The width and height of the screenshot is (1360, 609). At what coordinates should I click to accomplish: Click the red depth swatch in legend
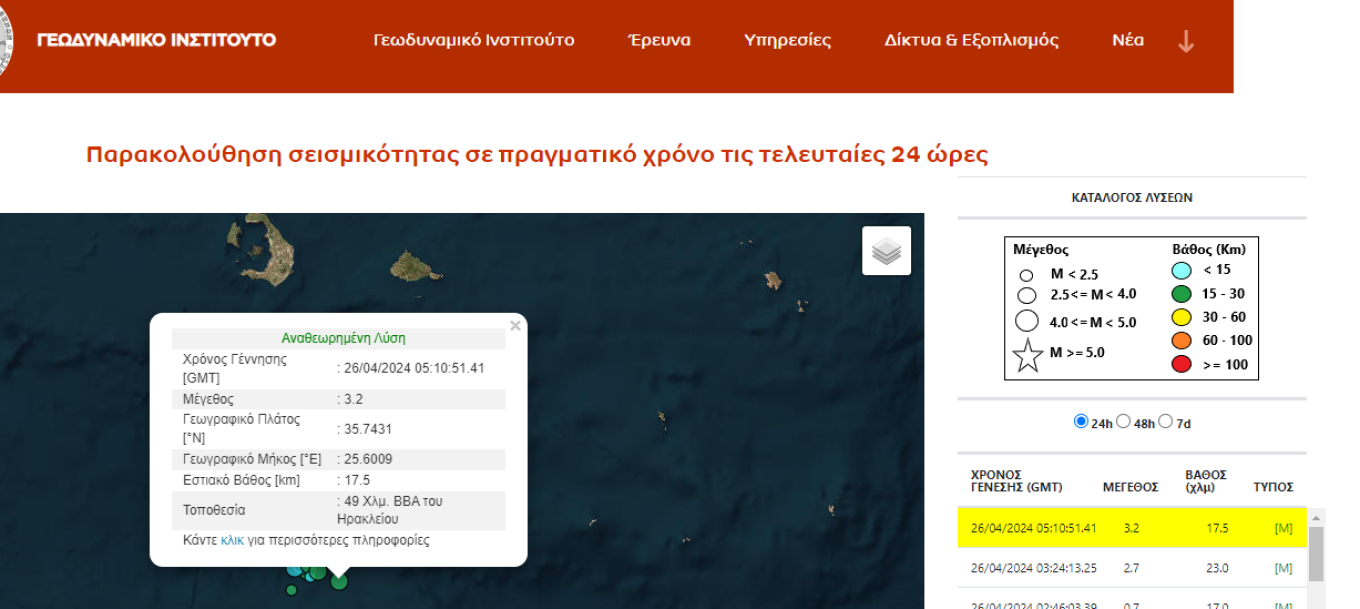1181,364
